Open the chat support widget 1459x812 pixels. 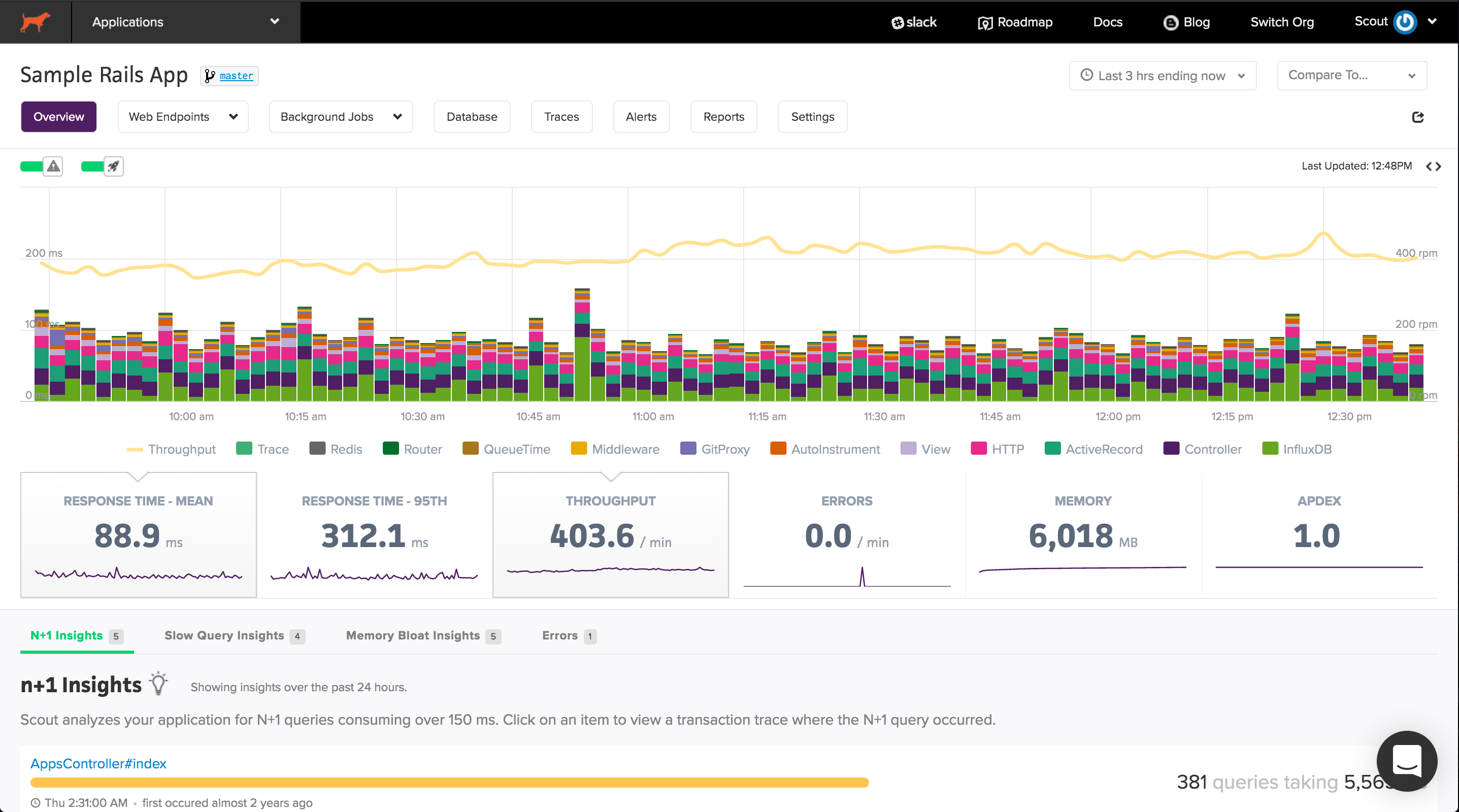point(1407,760)
